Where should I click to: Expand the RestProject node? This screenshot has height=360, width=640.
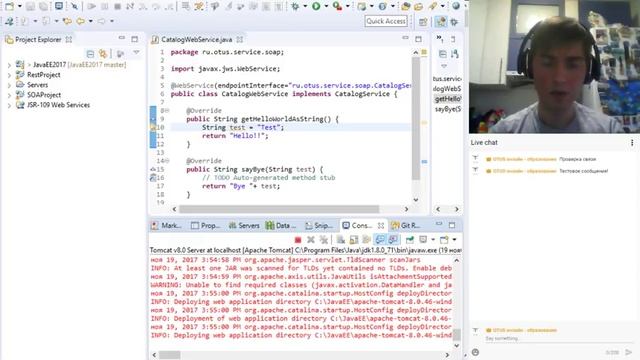[9, 75]
